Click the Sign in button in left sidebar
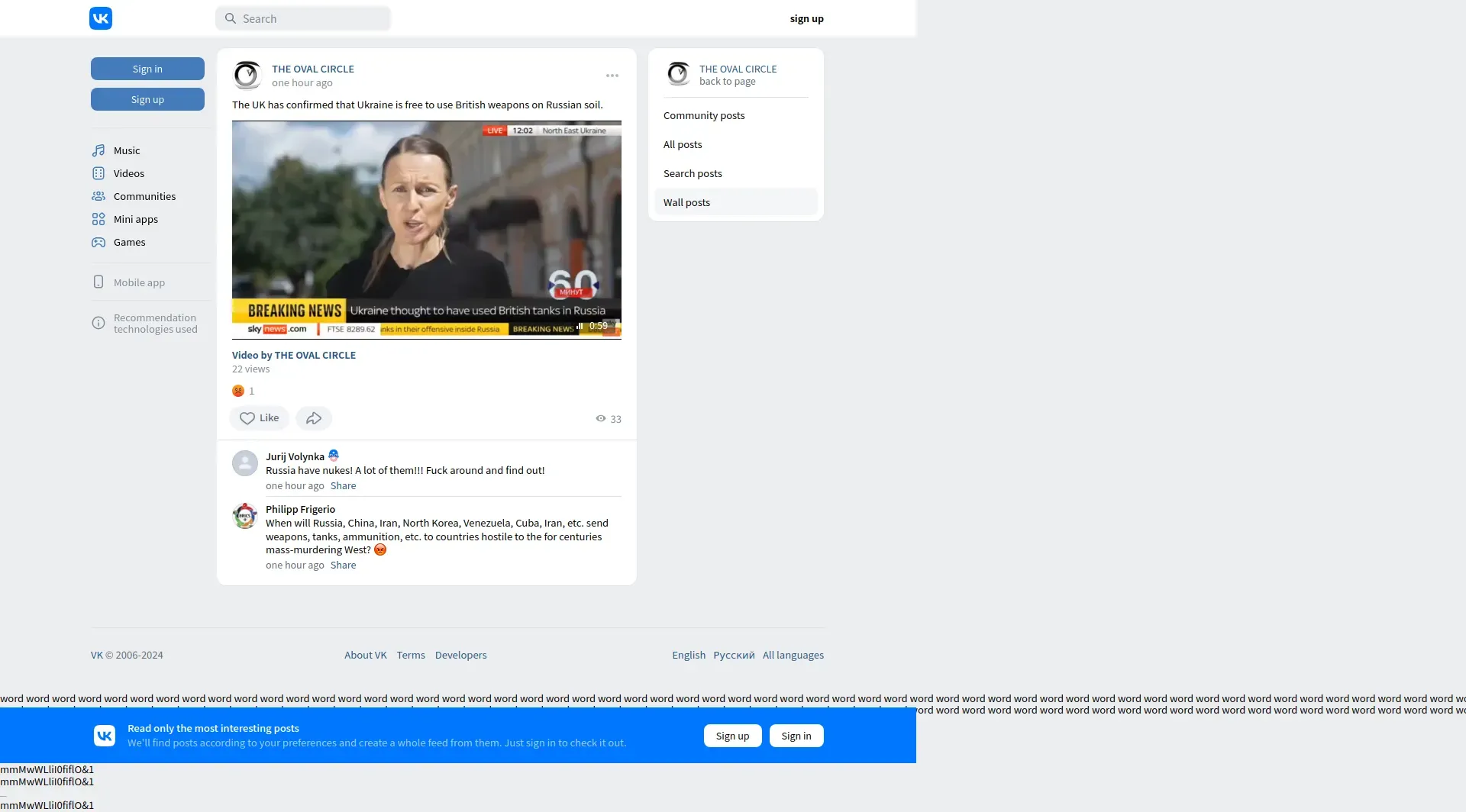Screen dimensions: 1466x812 (x=147, y=69)
